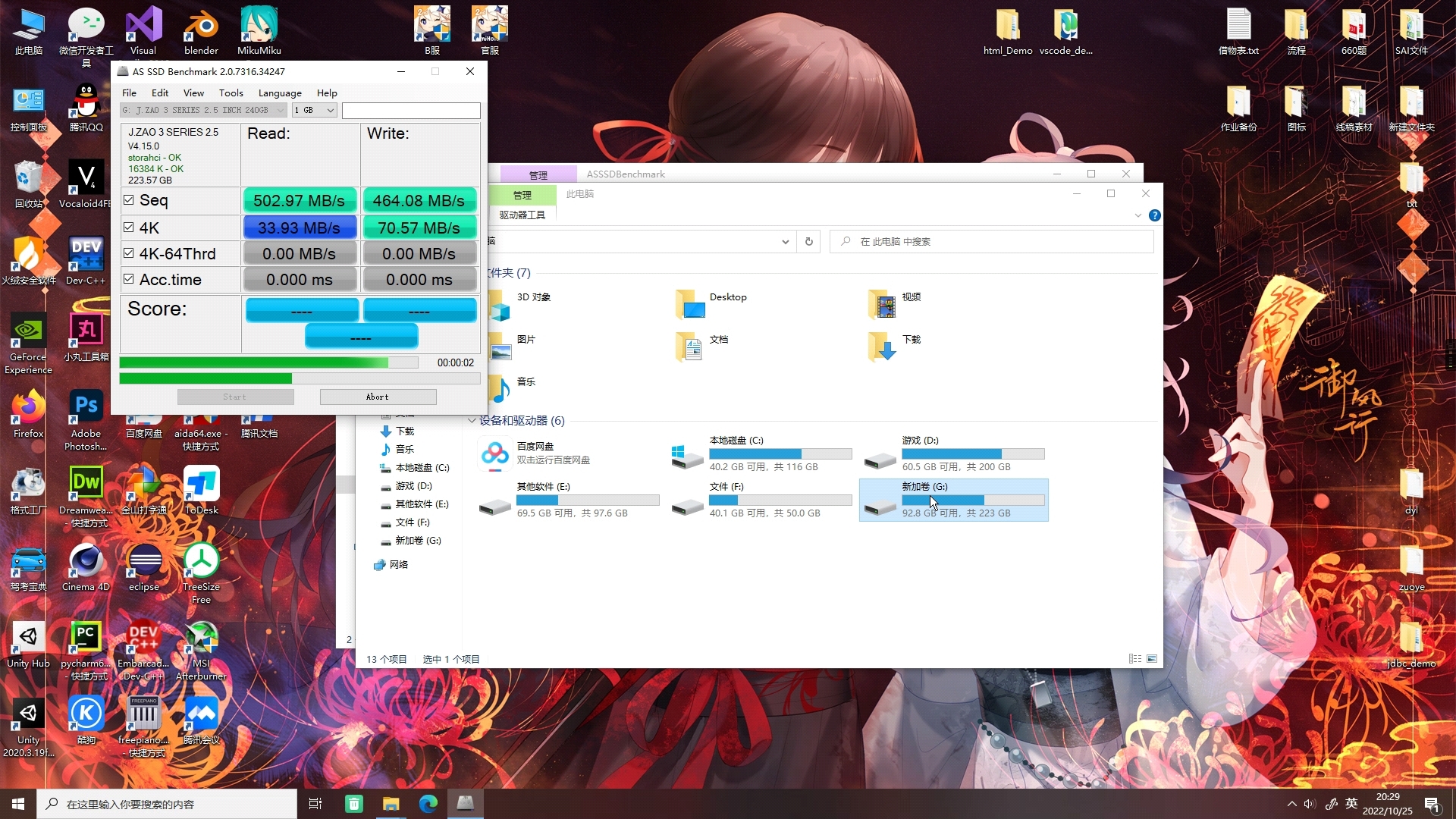Click the Windows taskbar search field
1456x819 pixels.
pyautogui.click(x=167, y=804)
